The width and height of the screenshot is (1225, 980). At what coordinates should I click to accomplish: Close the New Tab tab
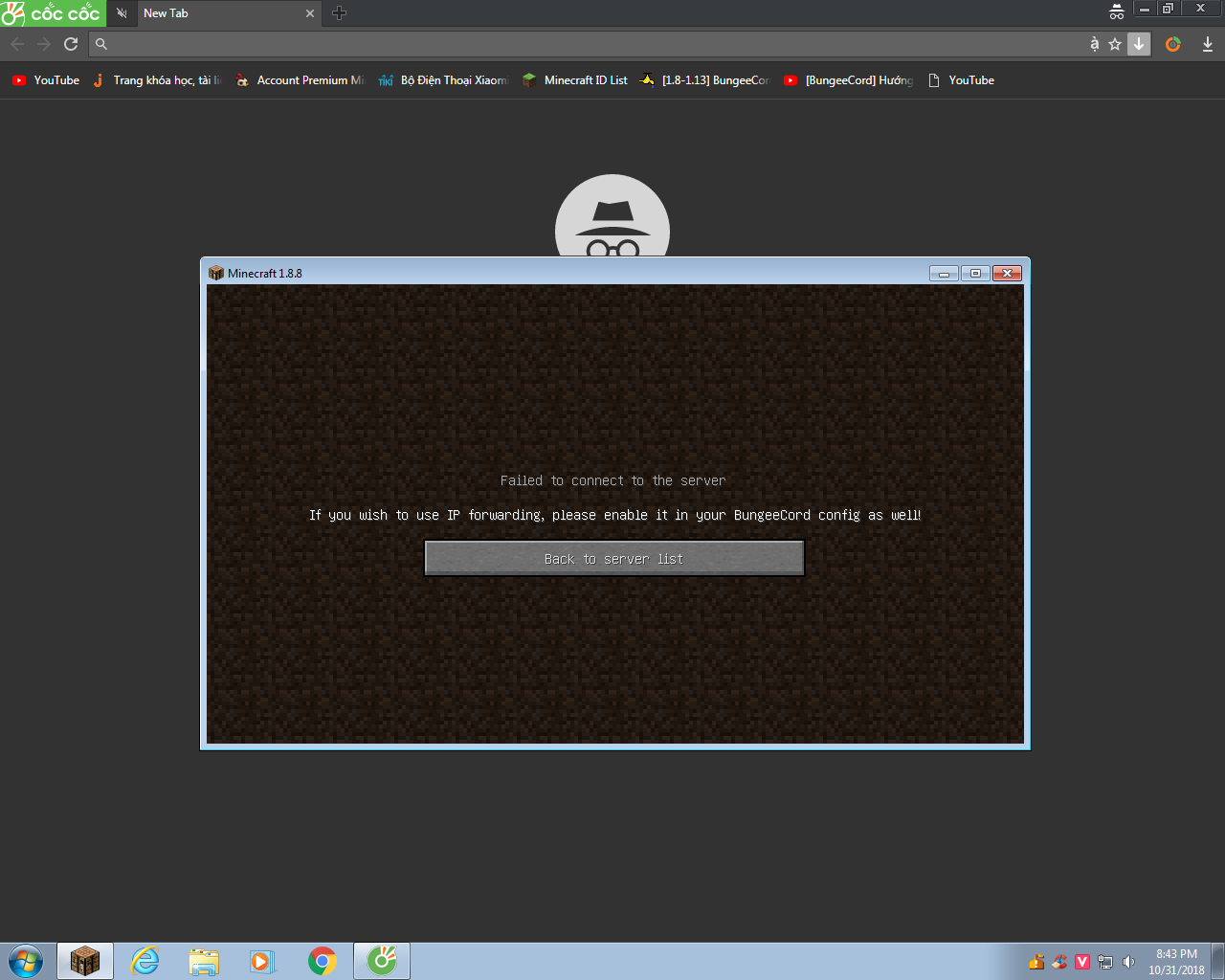pos(310,13)
